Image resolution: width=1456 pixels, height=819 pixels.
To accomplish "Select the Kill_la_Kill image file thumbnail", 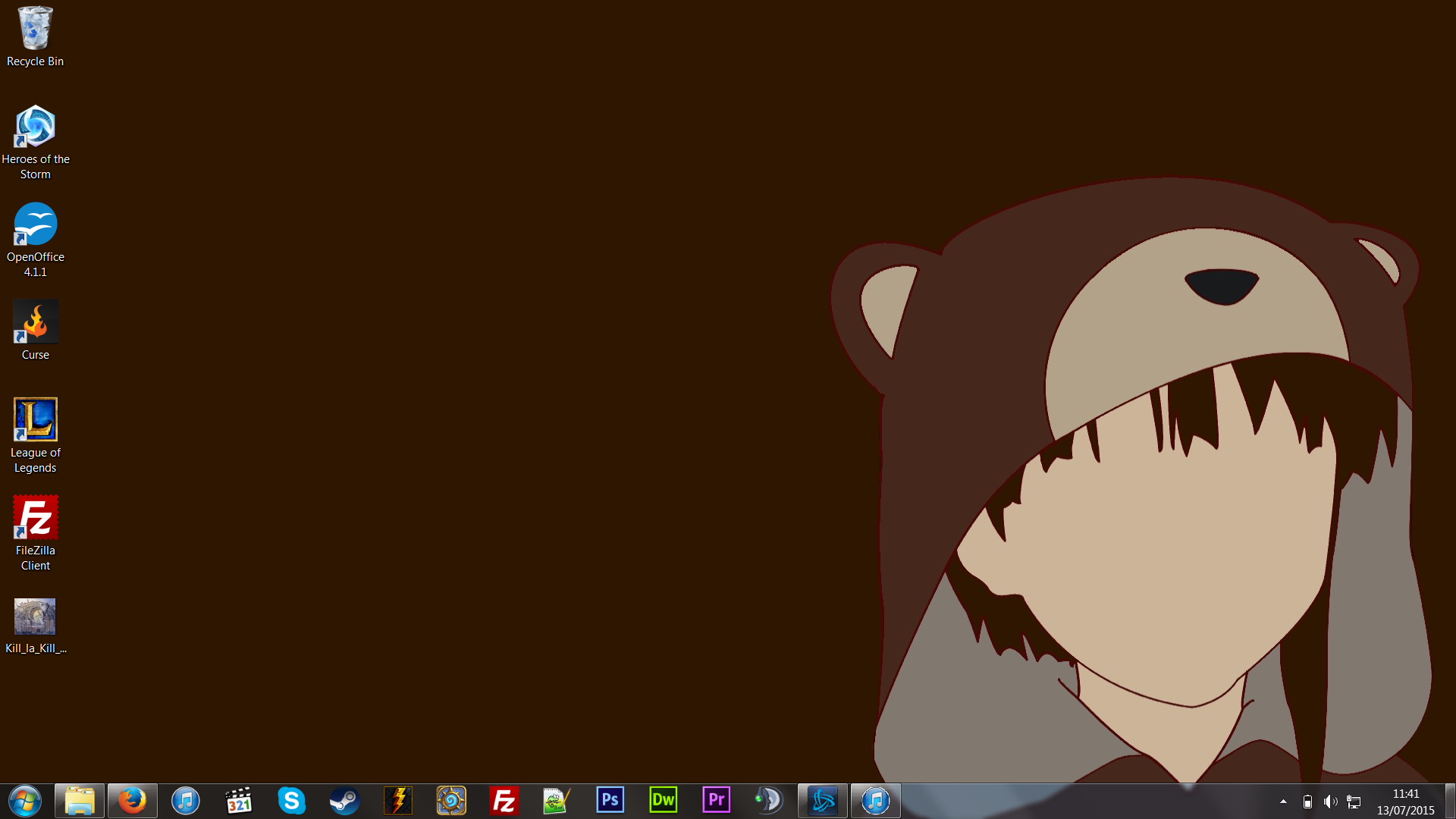I will coord(35,626).
